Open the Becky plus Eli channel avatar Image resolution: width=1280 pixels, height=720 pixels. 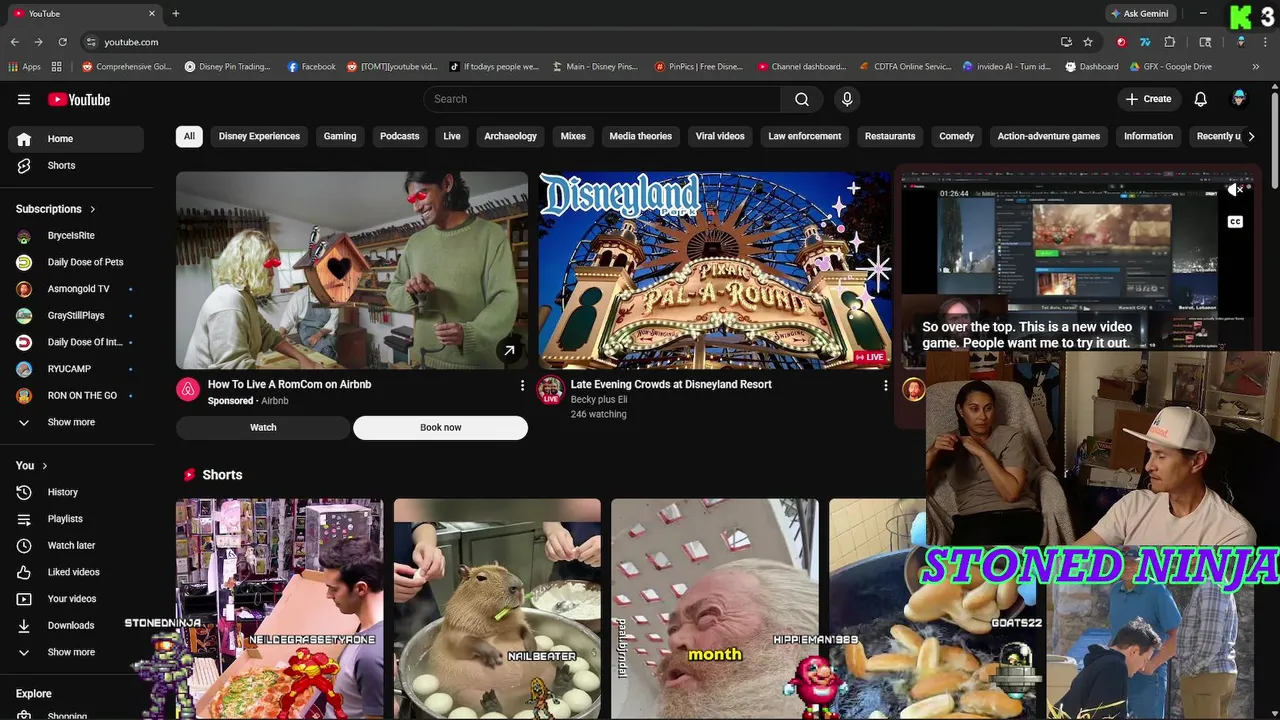(550, 390)
